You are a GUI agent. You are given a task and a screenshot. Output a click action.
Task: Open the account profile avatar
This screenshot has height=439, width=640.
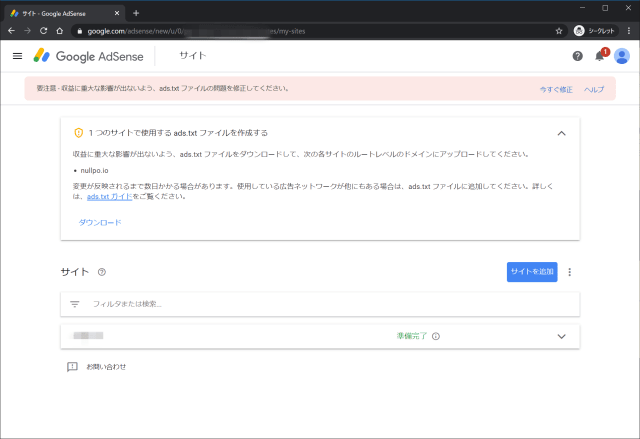click(x=622, y=56)
